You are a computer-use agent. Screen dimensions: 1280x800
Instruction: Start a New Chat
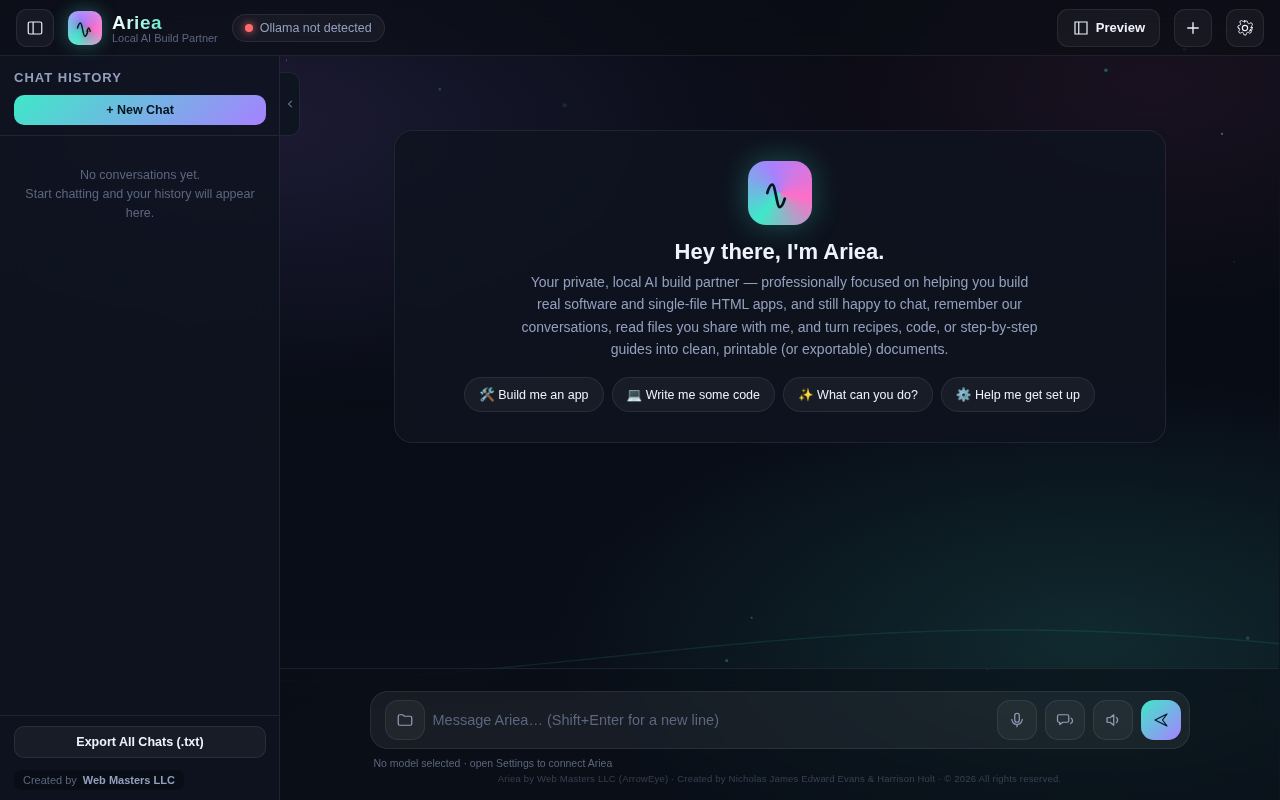click(140, 110)
